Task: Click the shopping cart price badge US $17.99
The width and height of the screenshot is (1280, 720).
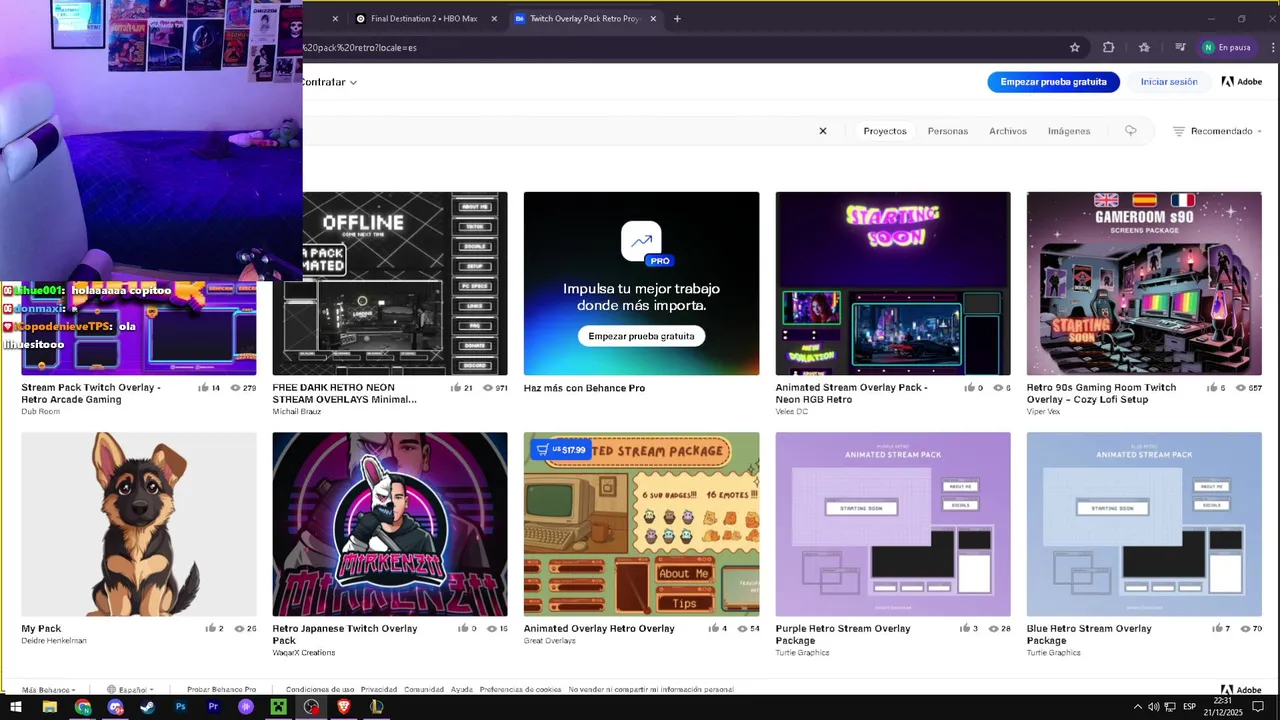Action: pos(560,450)
